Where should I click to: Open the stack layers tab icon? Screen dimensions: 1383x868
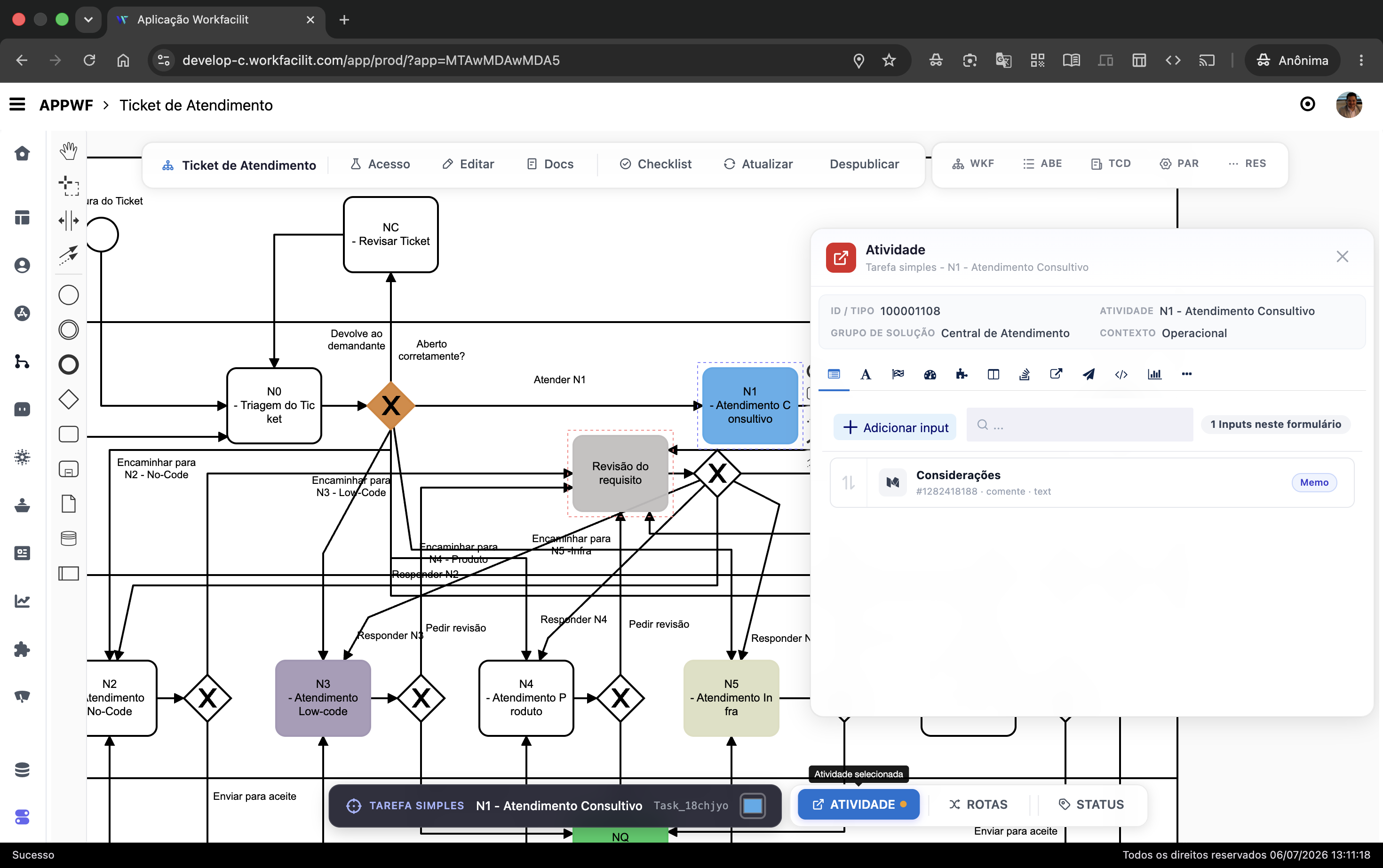[x=1024, y=374]
